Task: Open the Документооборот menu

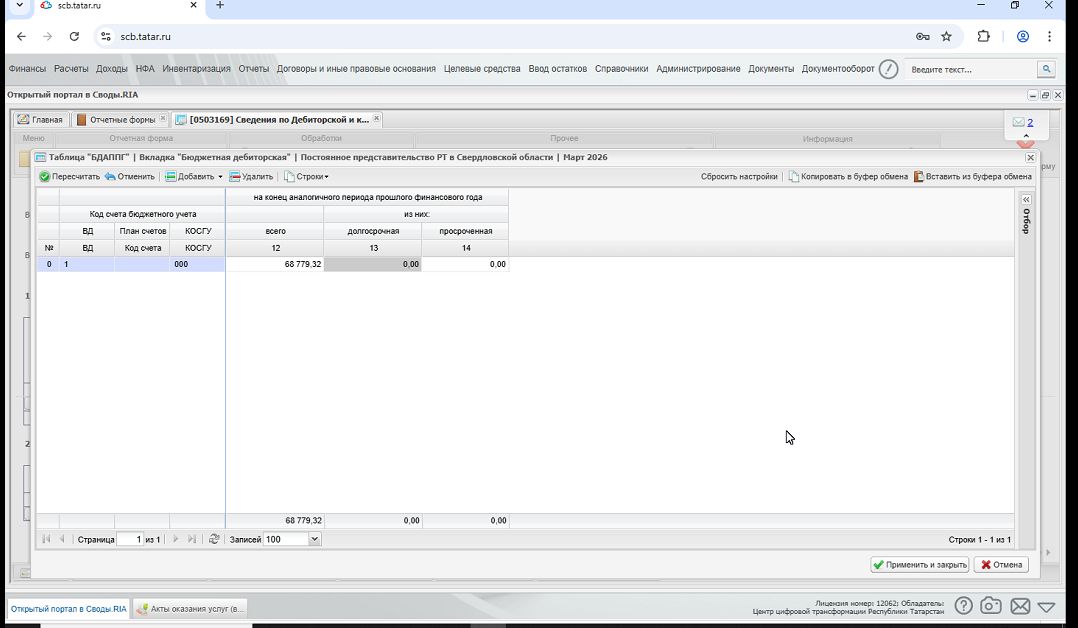Action: pos(837,69)
